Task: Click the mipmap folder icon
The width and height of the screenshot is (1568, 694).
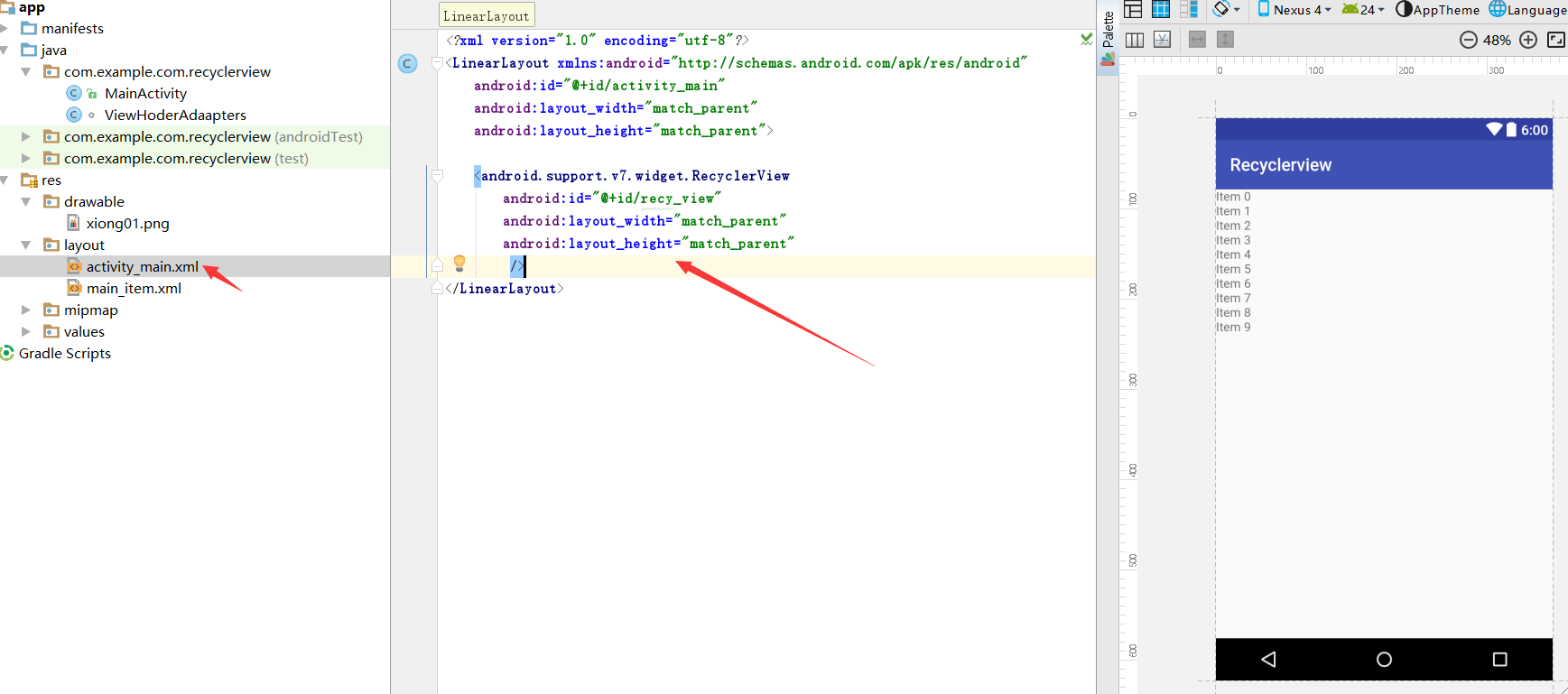Action: tap(51, 310)
